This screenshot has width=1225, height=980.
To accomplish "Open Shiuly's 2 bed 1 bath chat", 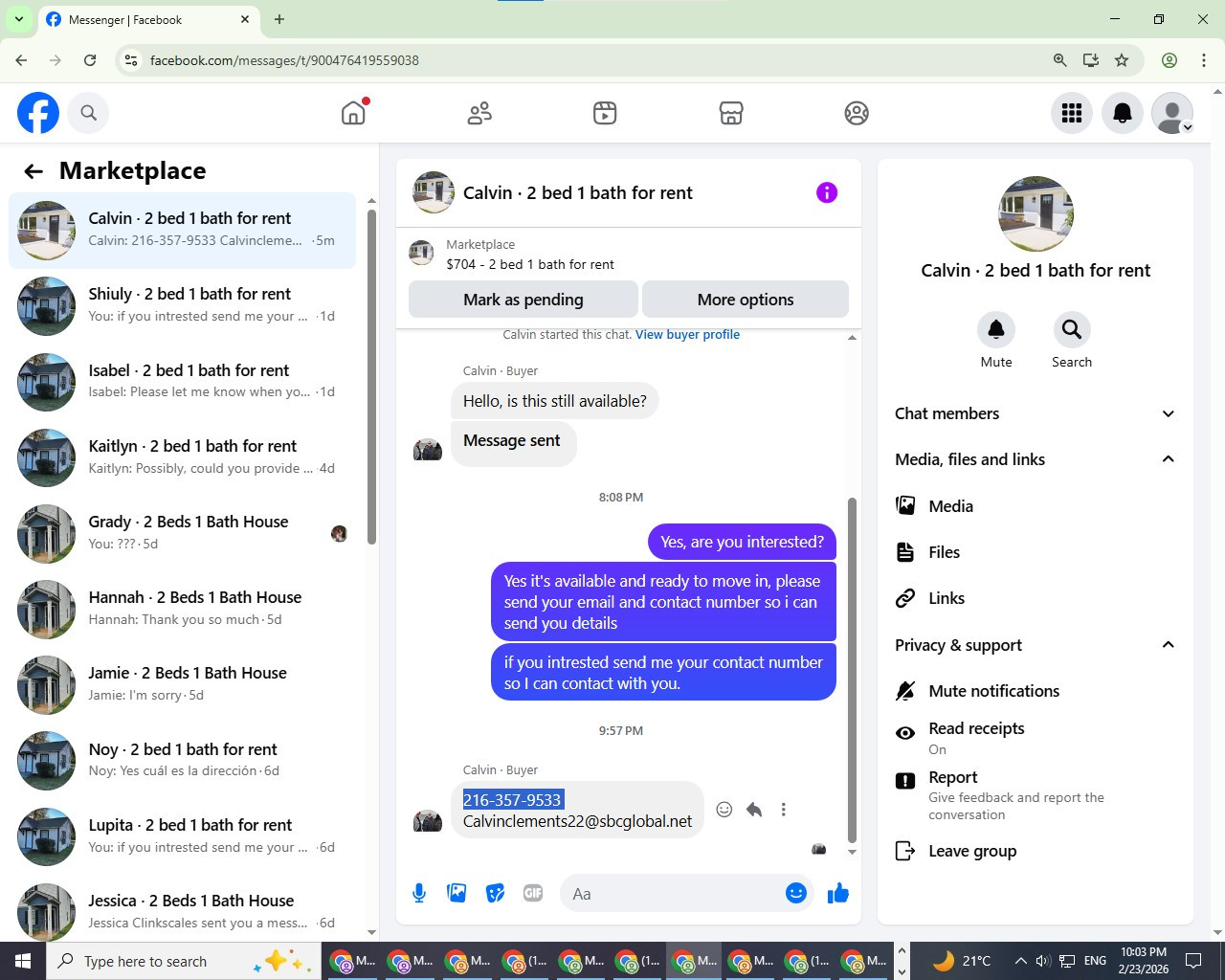I will [x=182, y=306].
